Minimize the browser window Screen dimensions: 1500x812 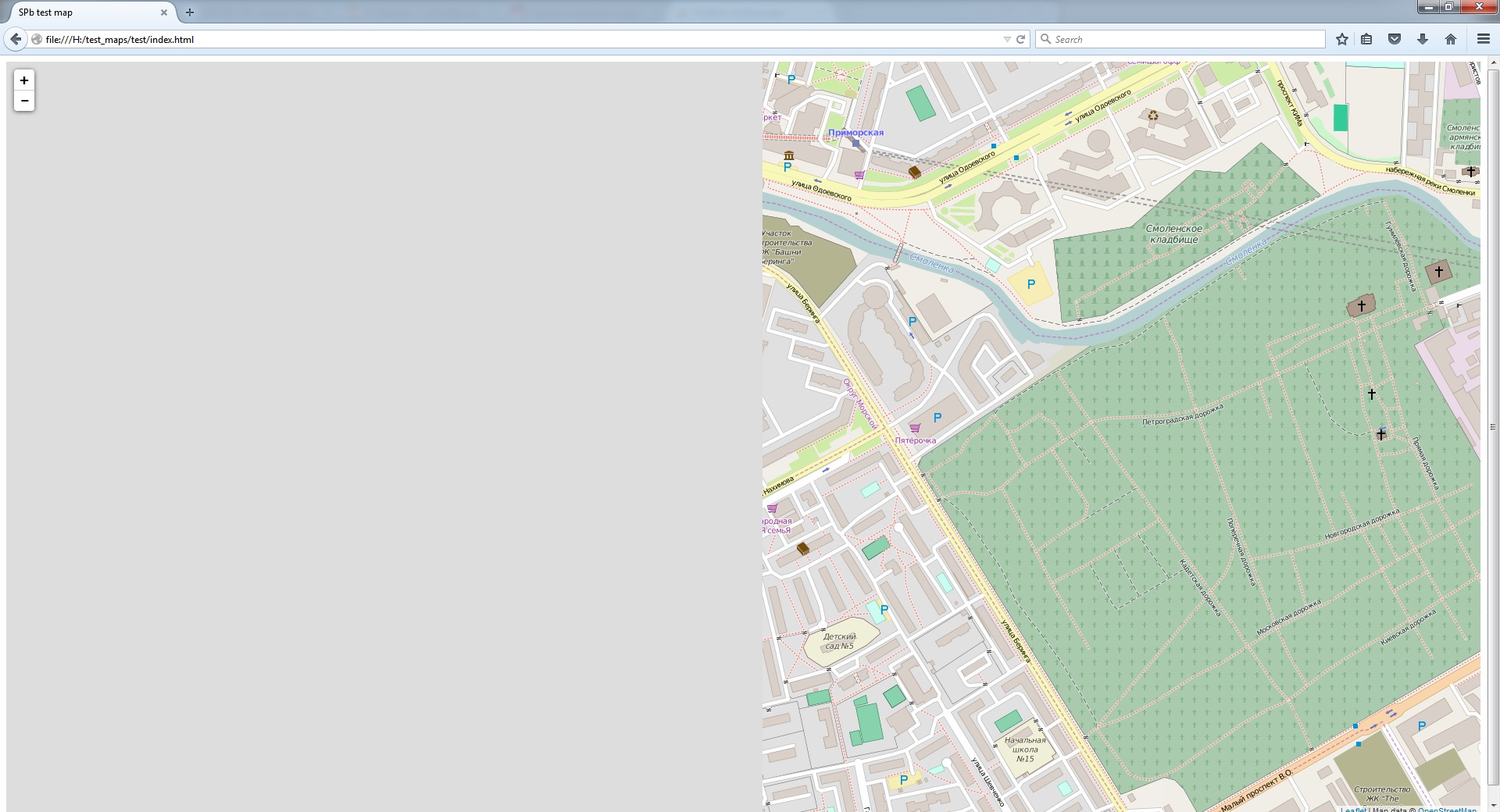(1429, 7)
